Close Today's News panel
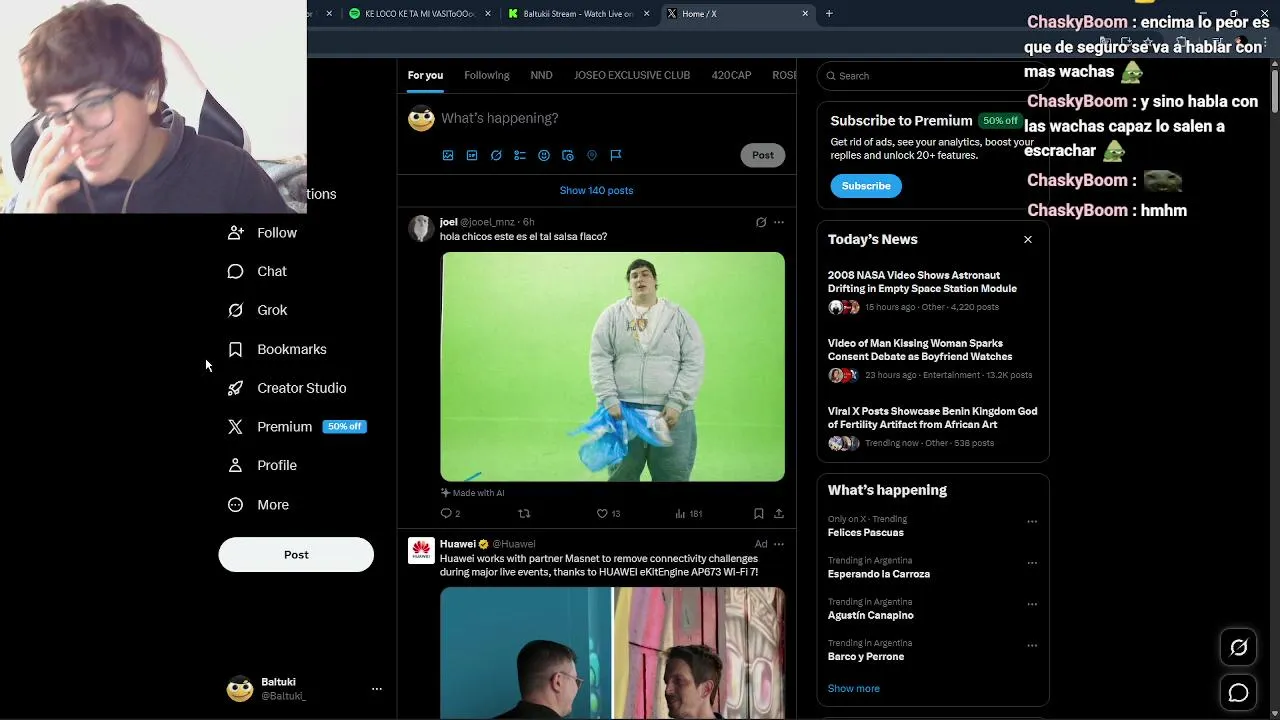 tap(1028, 239)
